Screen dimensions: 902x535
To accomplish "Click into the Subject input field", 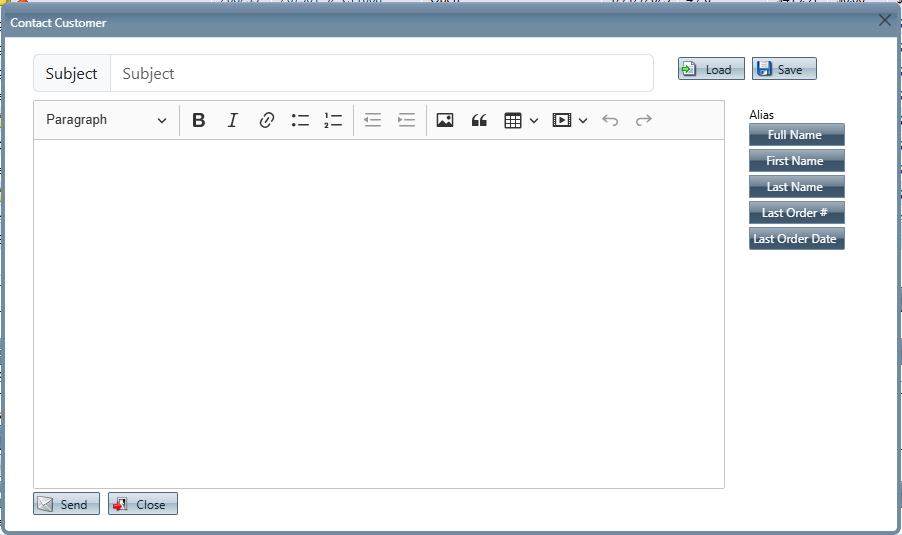I will tap(380, 74).
